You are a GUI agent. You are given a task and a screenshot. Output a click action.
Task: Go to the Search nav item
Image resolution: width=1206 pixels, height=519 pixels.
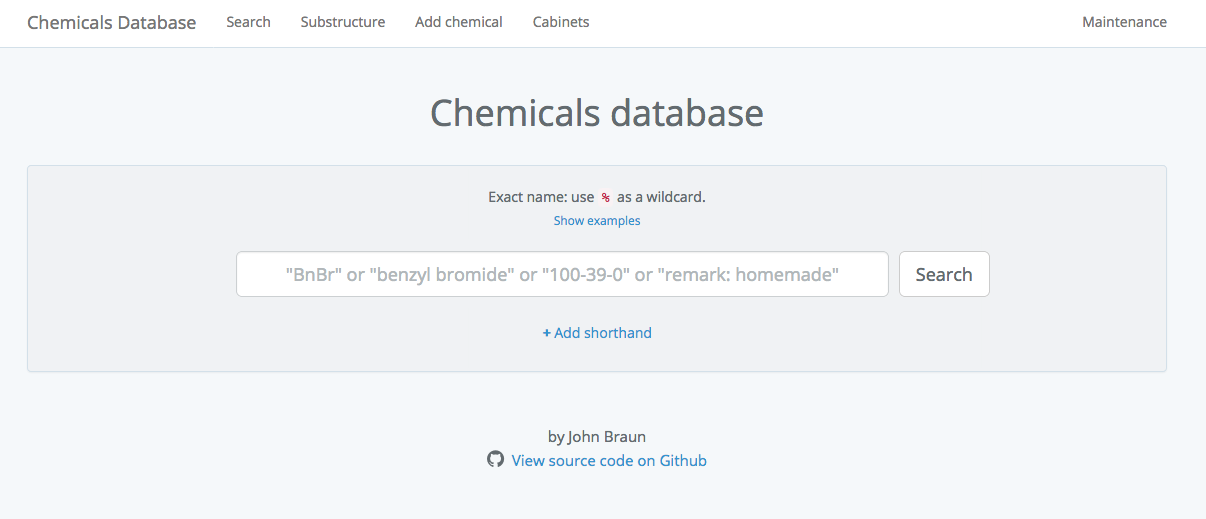point(248,22)
